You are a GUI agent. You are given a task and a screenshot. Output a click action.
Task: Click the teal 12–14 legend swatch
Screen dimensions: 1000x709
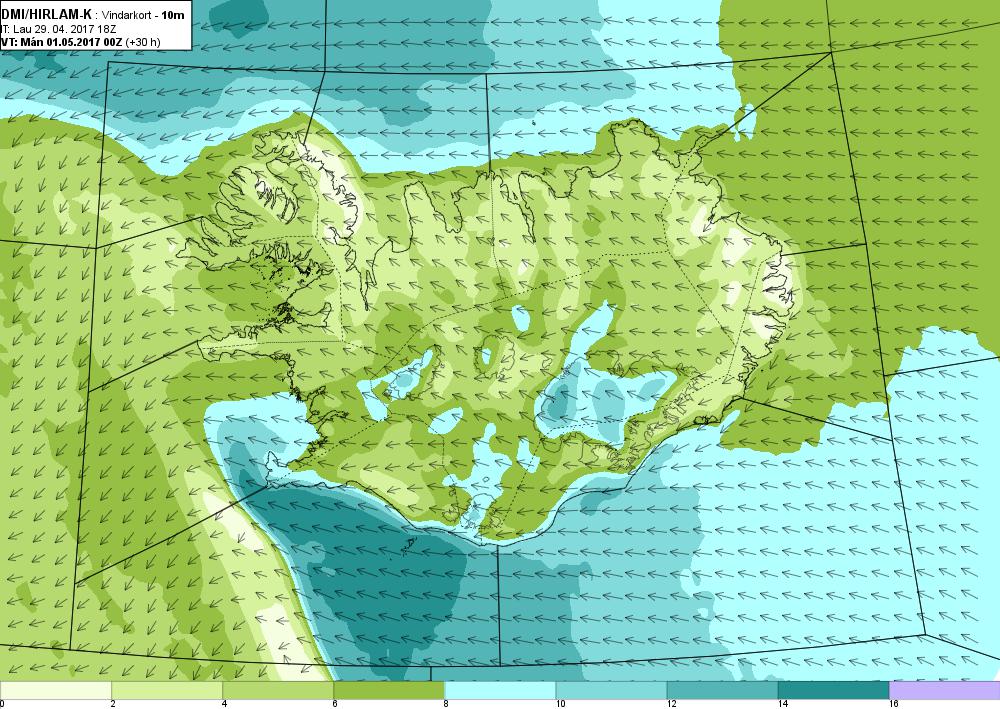(x=721, y=690)
